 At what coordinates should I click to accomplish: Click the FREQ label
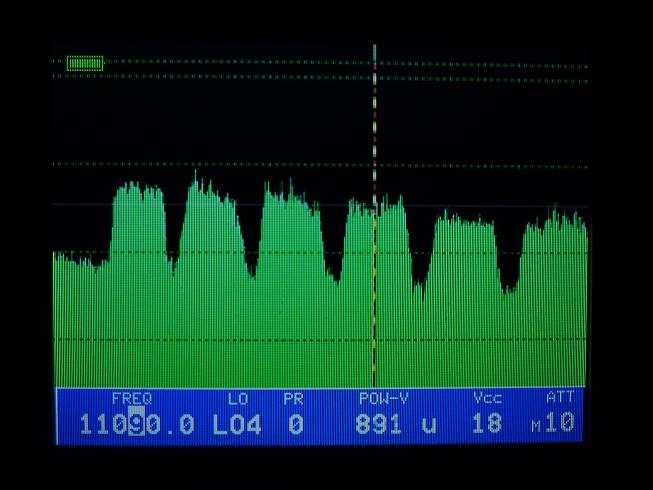coord(131,398)
